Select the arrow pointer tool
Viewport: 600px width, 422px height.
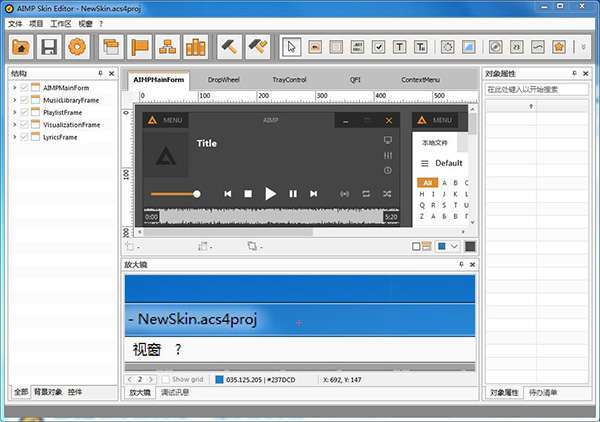coord(291,46)
